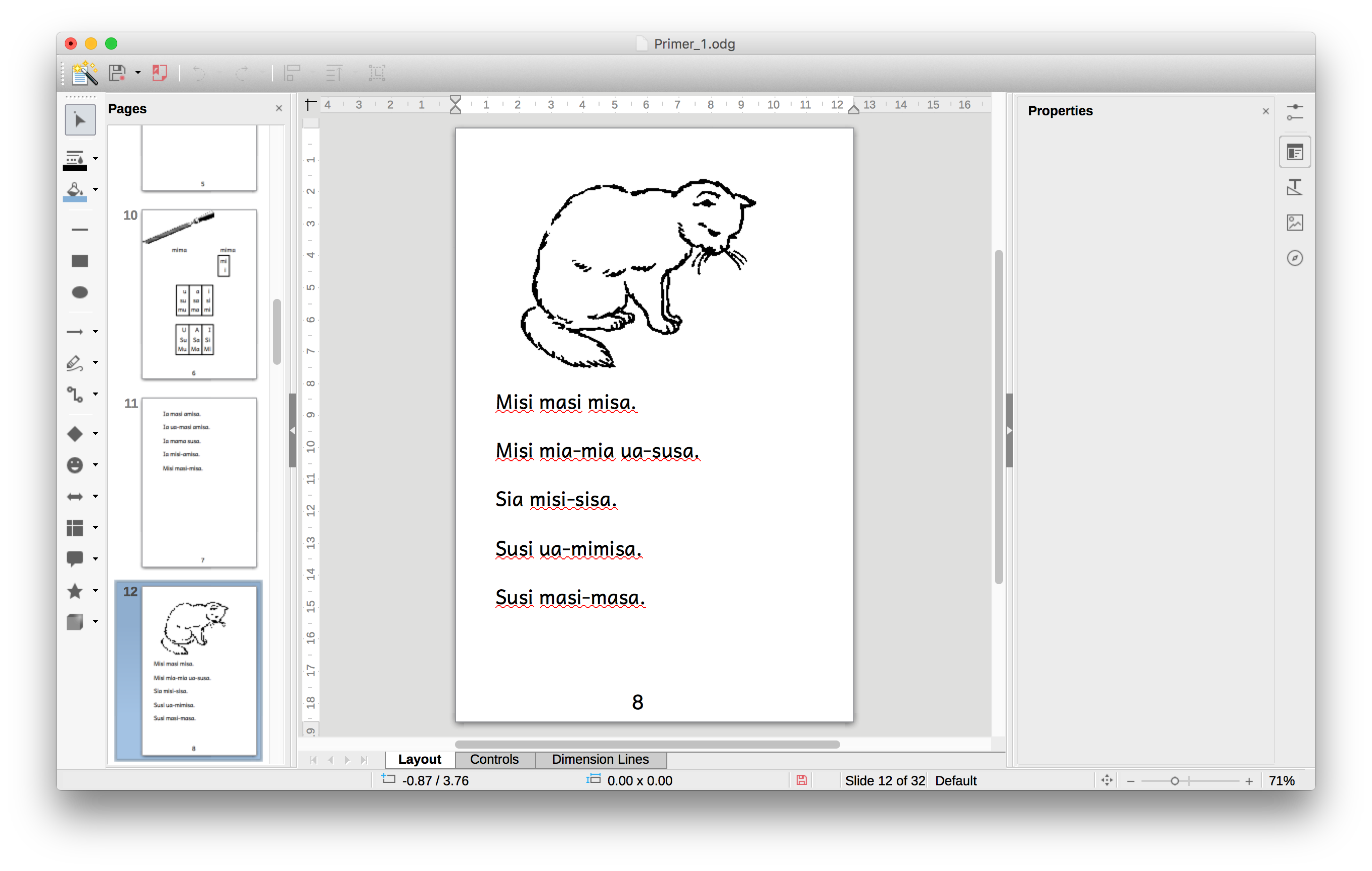The width and height of the screenshot is (1372, 871).
Task: Select the arrow Select tool
Action: 80,120
